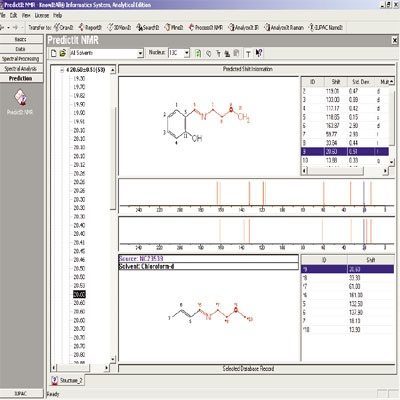Launch the IUPAC NameIt tool
The image size is (400, 400).
point(326,27)
